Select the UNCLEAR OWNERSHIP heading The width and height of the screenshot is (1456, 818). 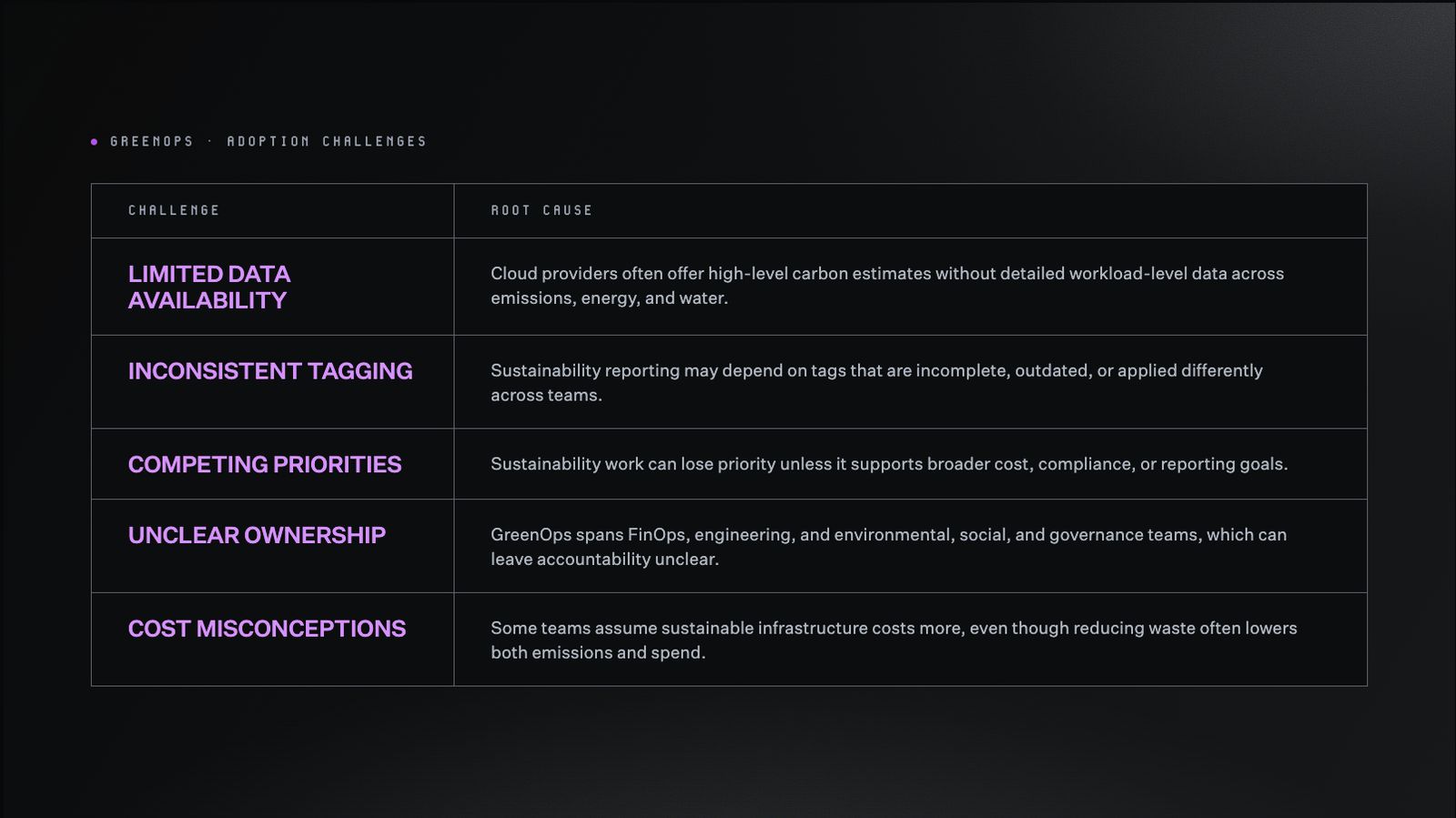point(257,535)
